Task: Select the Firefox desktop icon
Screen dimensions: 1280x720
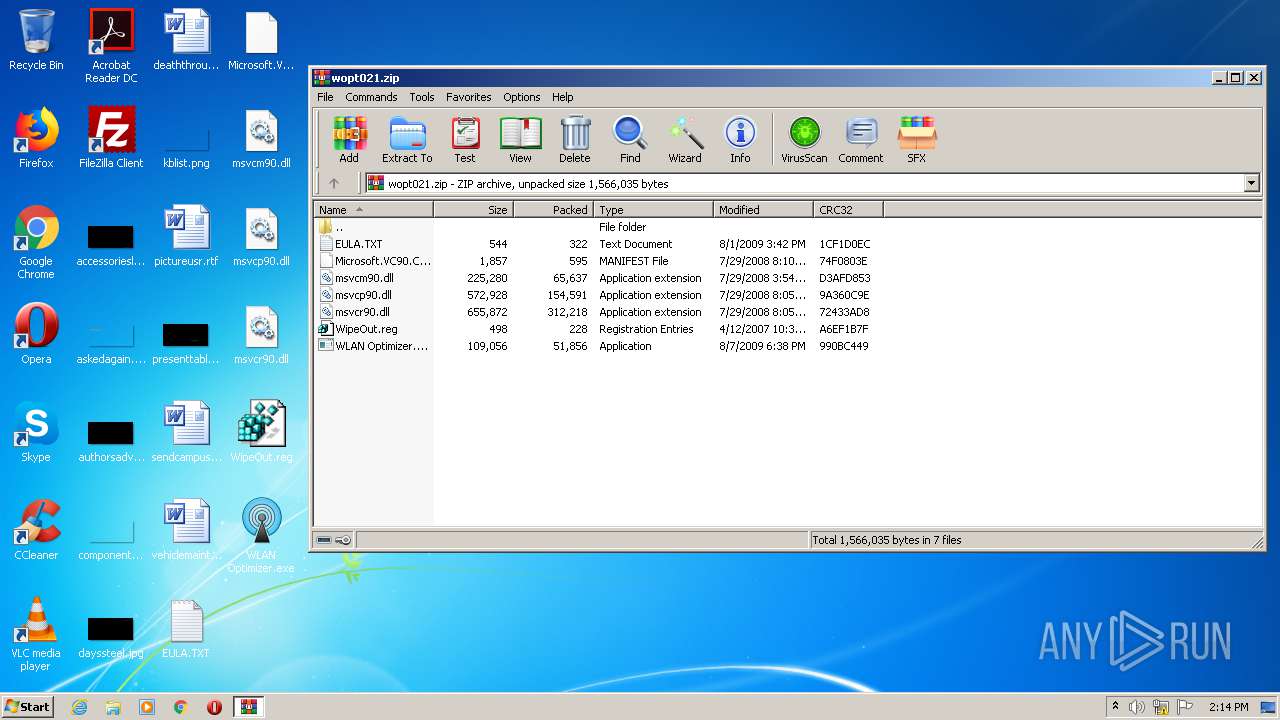Action: pos(36,139)
